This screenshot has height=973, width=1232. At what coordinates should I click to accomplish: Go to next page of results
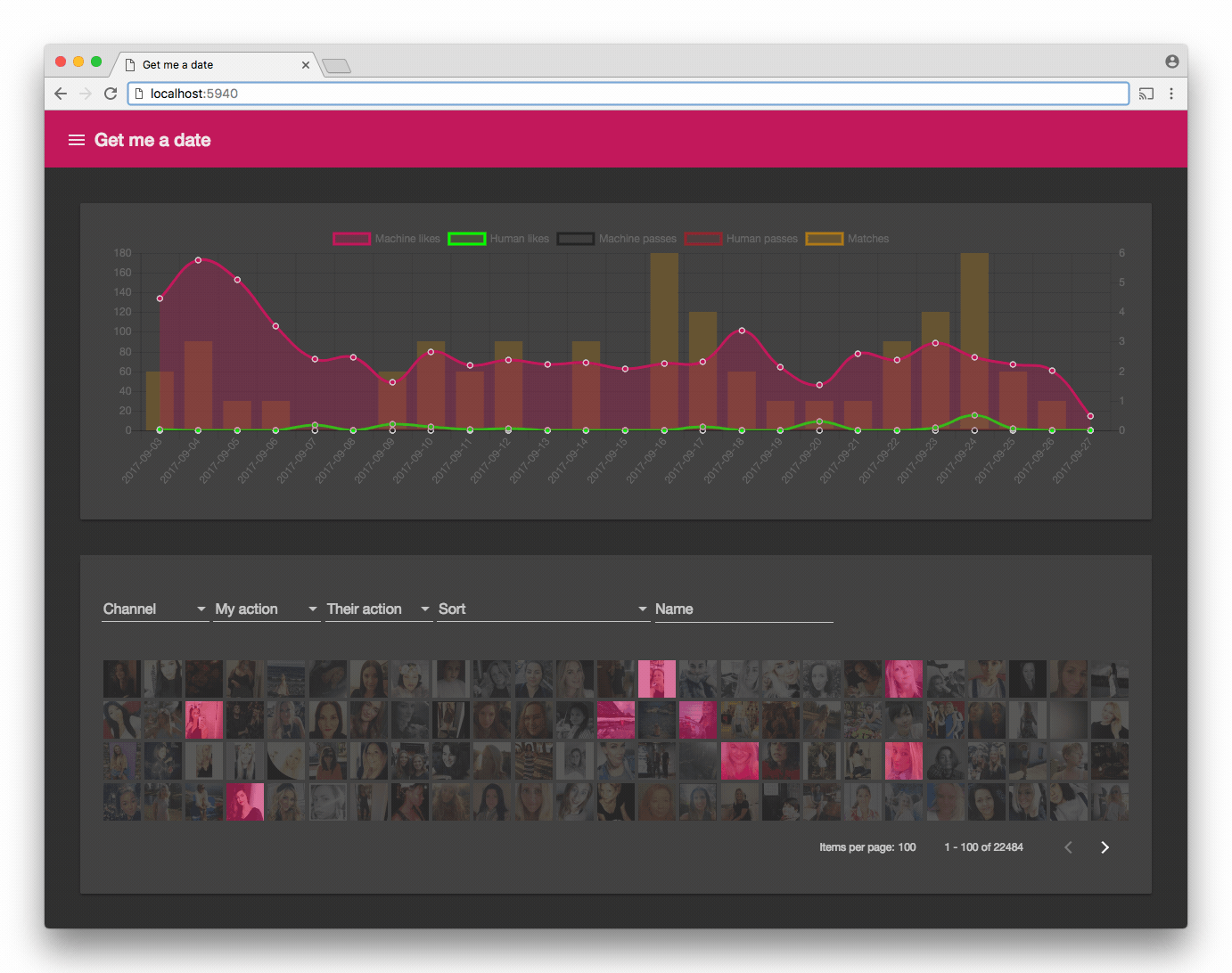(1105, 847)
